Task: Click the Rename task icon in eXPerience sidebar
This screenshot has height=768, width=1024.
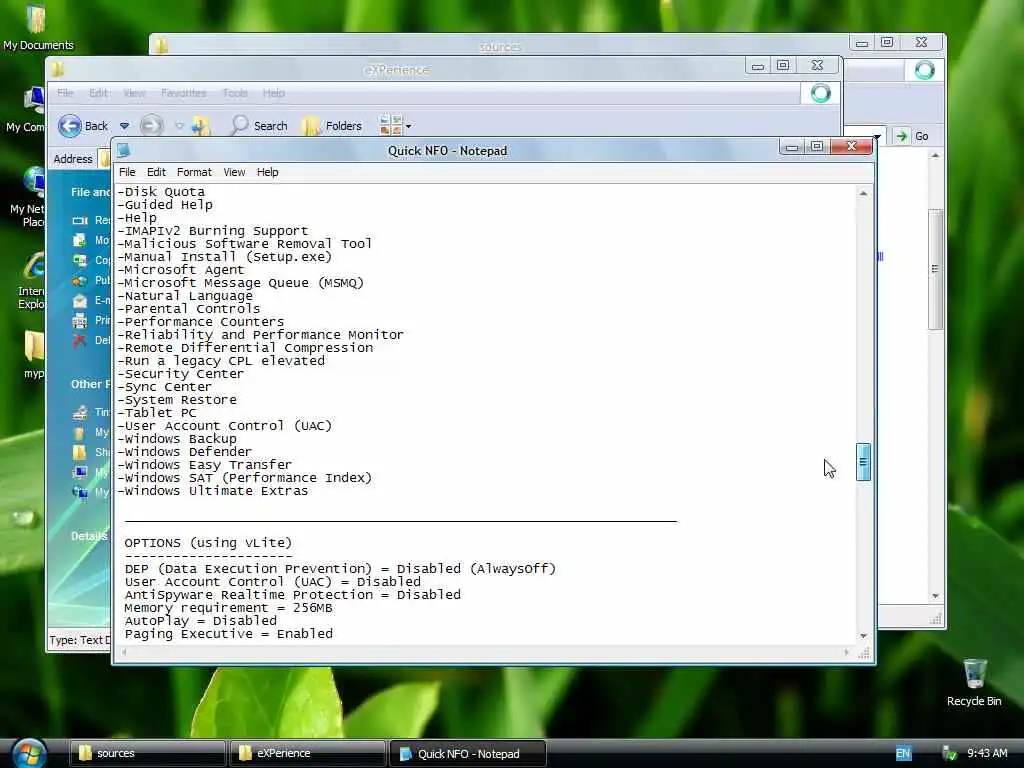Action: pos(80,221)
